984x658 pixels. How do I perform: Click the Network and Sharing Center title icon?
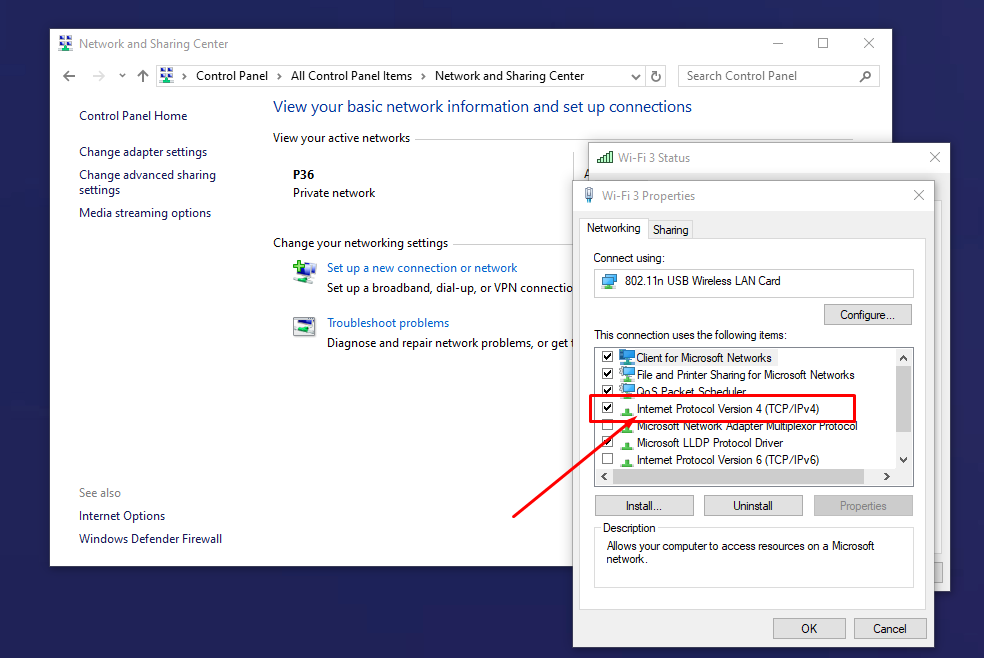tap(65, 43)
